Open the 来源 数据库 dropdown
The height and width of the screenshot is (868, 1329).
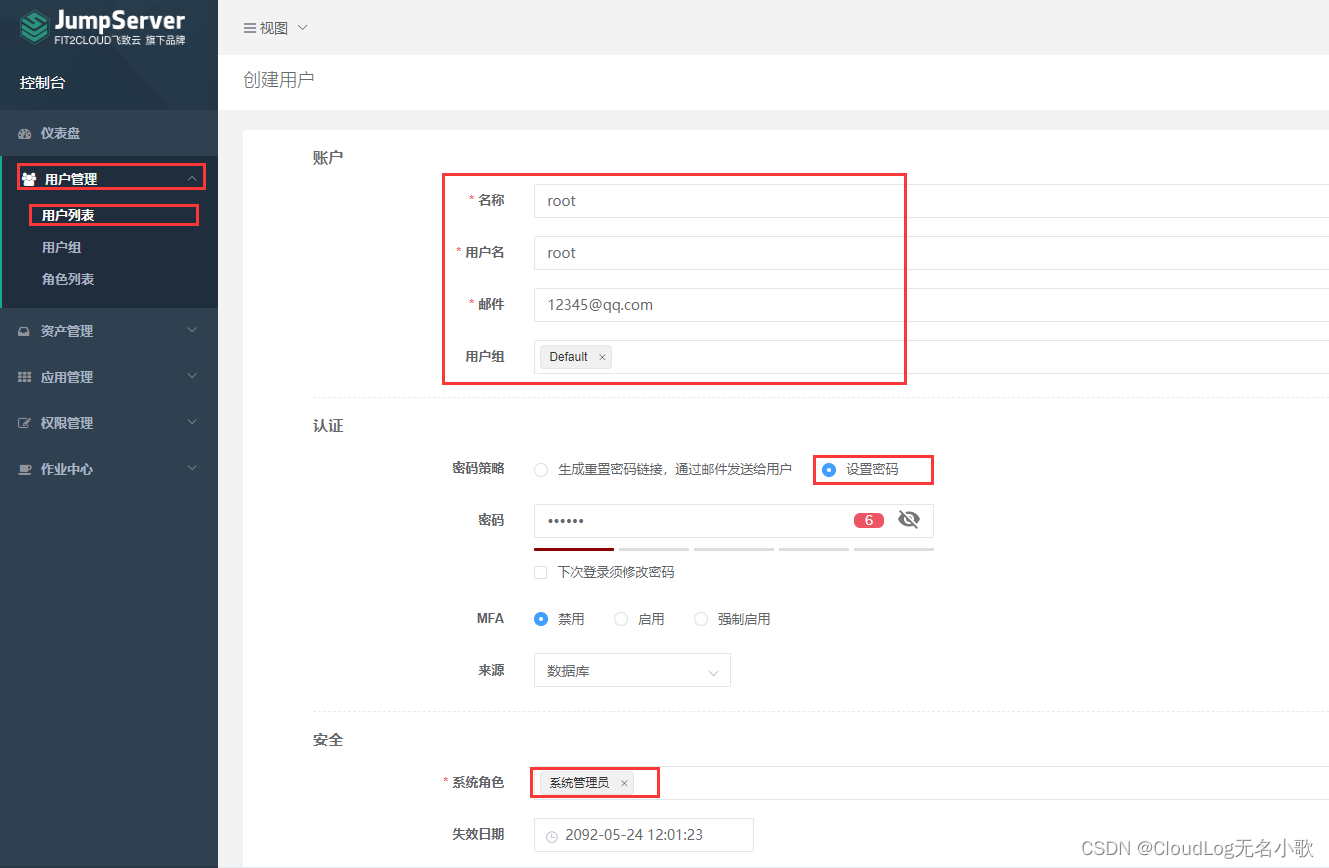[632, 670]
